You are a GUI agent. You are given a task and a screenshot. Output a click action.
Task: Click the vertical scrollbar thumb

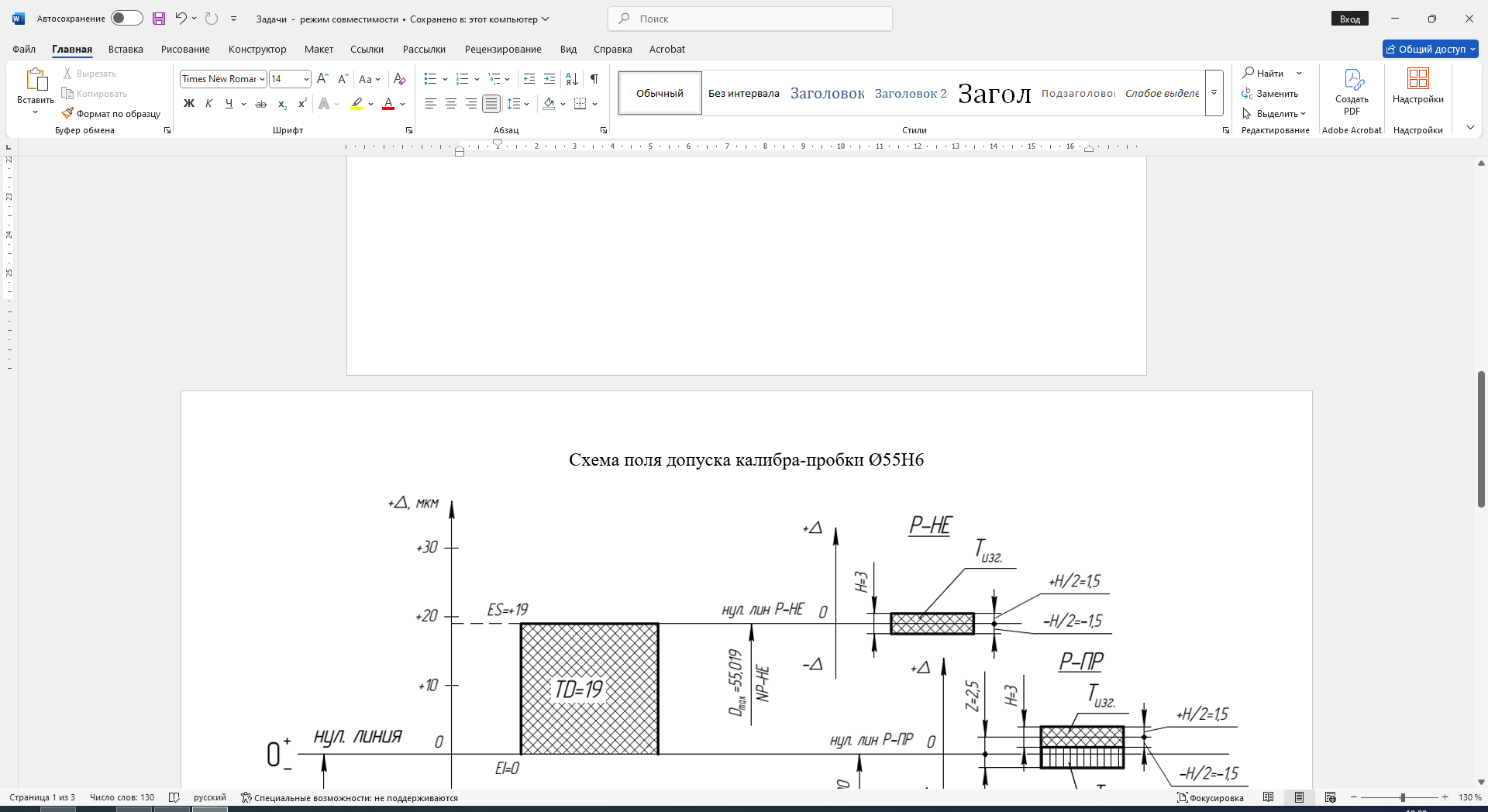point(1481,439)
